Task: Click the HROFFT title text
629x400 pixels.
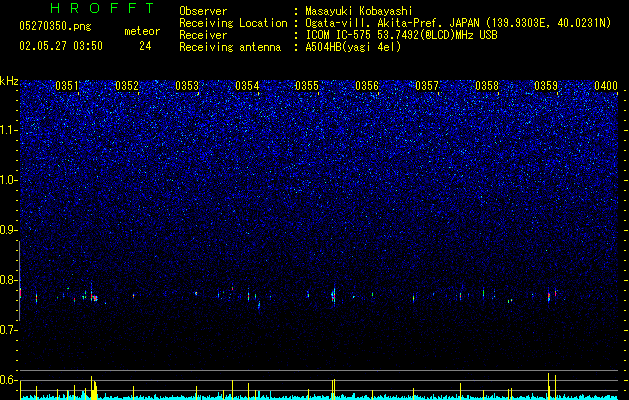Action: pos(102,8)
